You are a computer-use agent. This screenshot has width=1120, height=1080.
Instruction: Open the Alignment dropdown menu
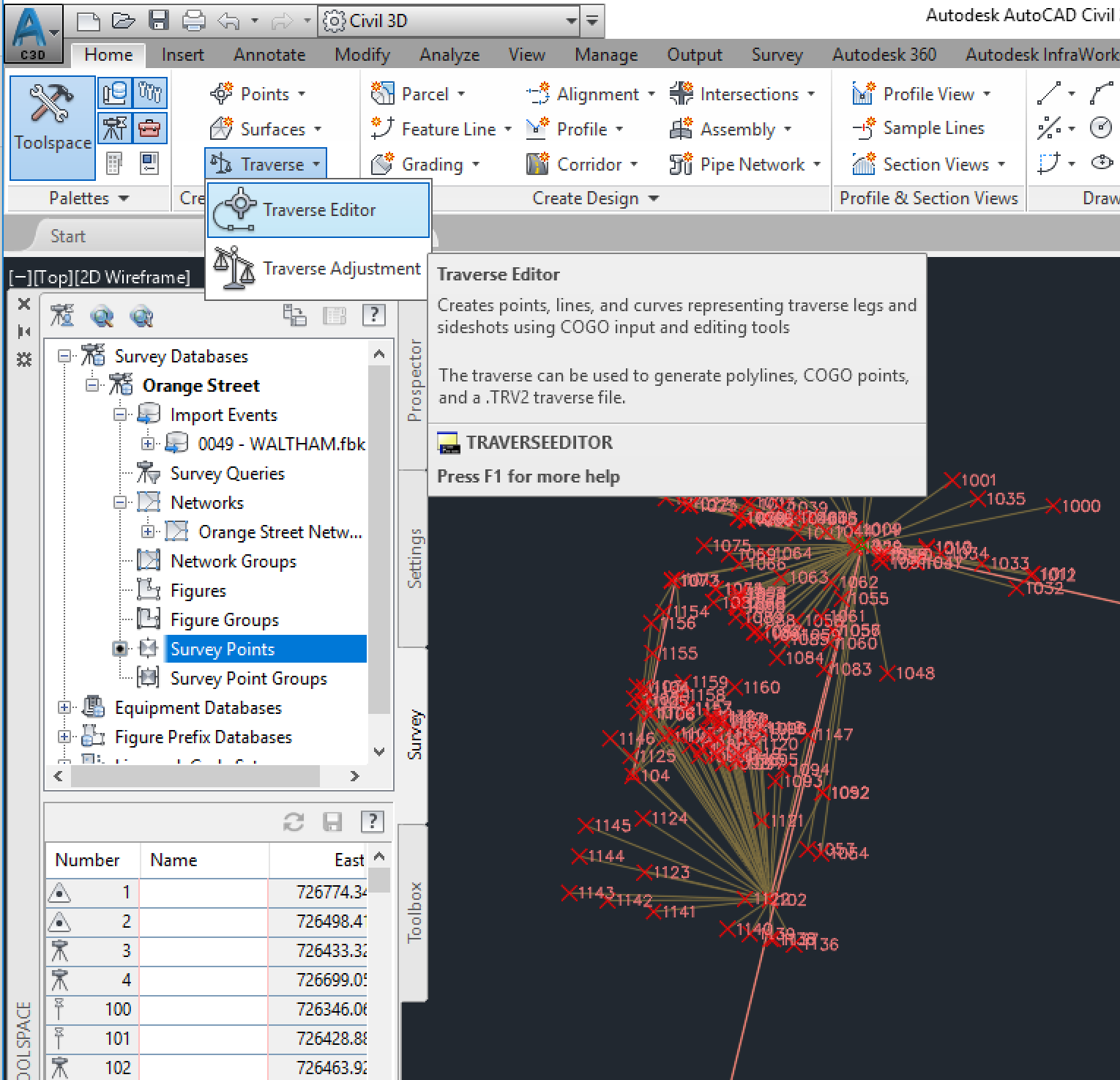pyautogui.click(x=651, y=94)
